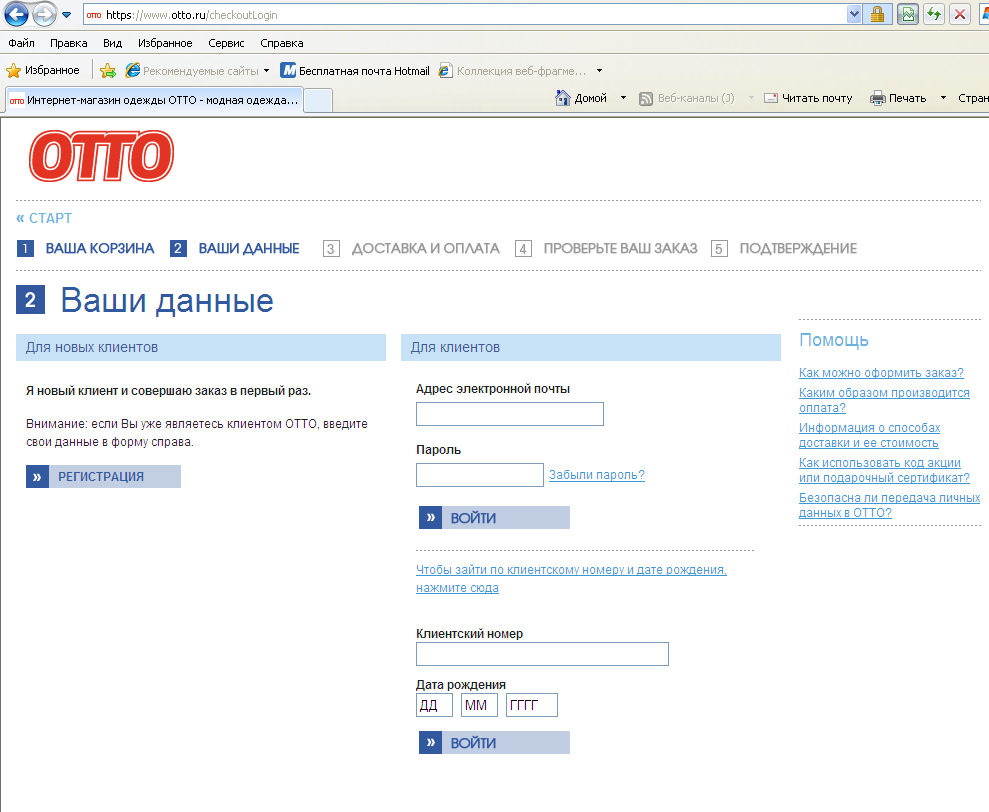Expand the Печать dropdown arrow
Screen dimensions: 989x812
click(x=943, y=98)
